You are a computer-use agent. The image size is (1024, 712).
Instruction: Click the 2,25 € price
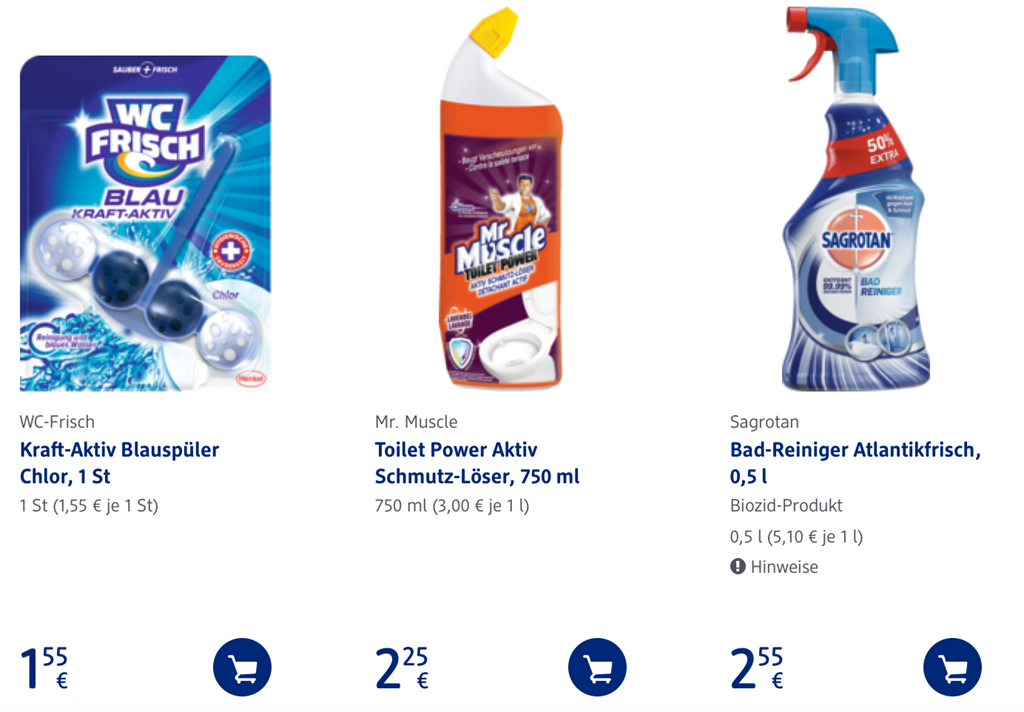point(402,668)
